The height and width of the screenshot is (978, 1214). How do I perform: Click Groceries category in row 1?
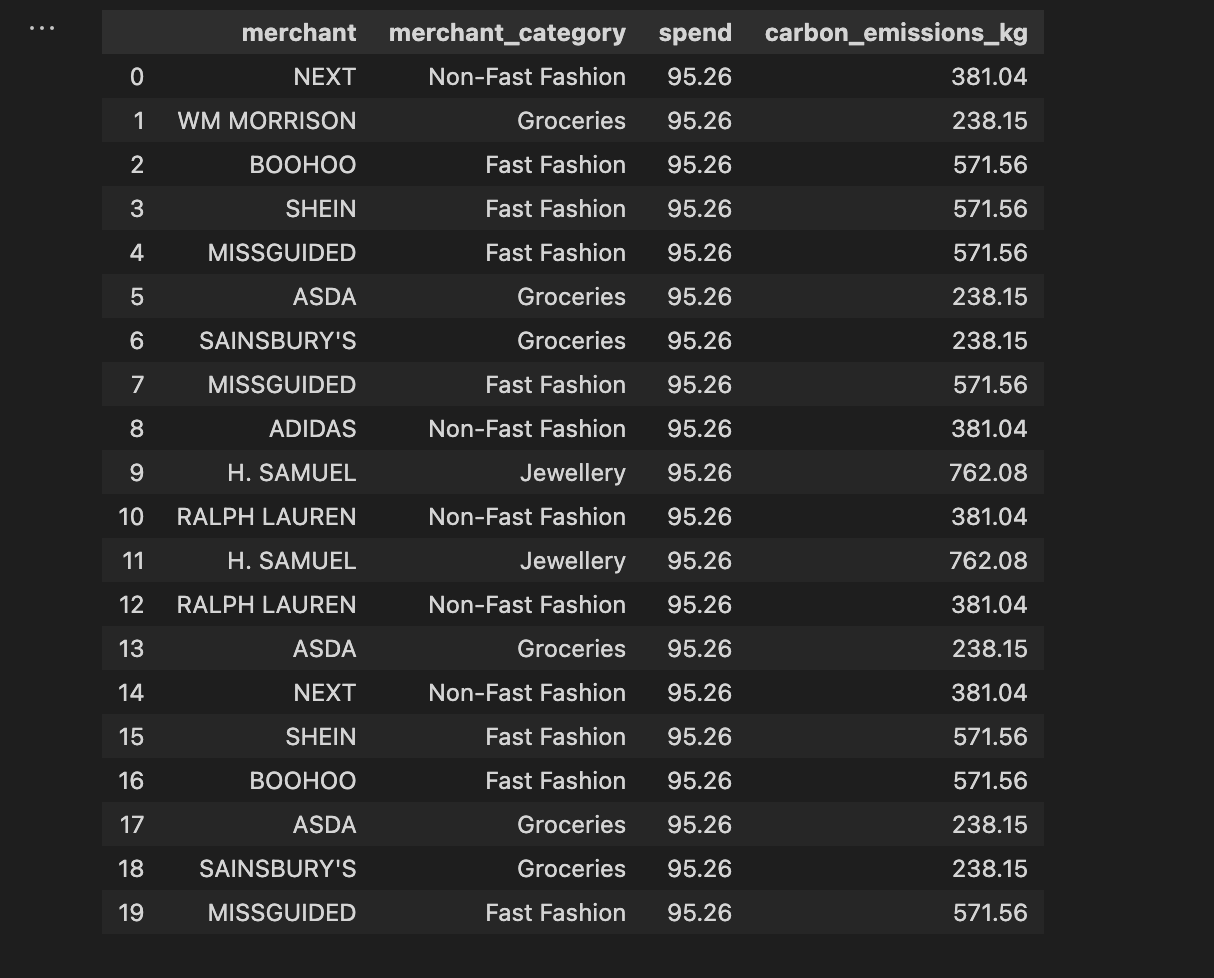(x=572, y=121)
